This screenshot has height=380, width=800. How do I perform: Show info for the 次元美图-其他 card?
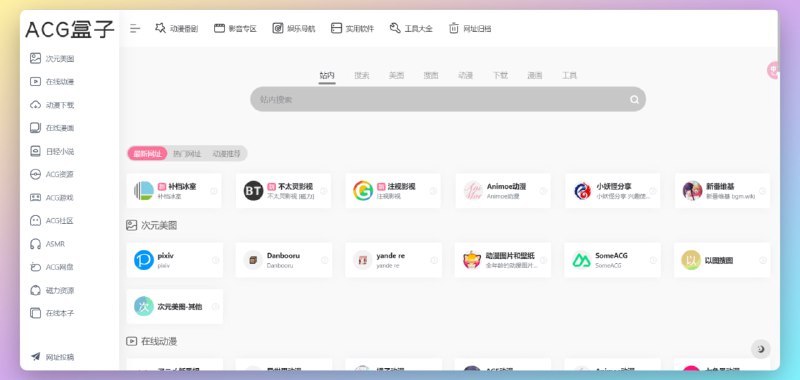coord(215,307)
